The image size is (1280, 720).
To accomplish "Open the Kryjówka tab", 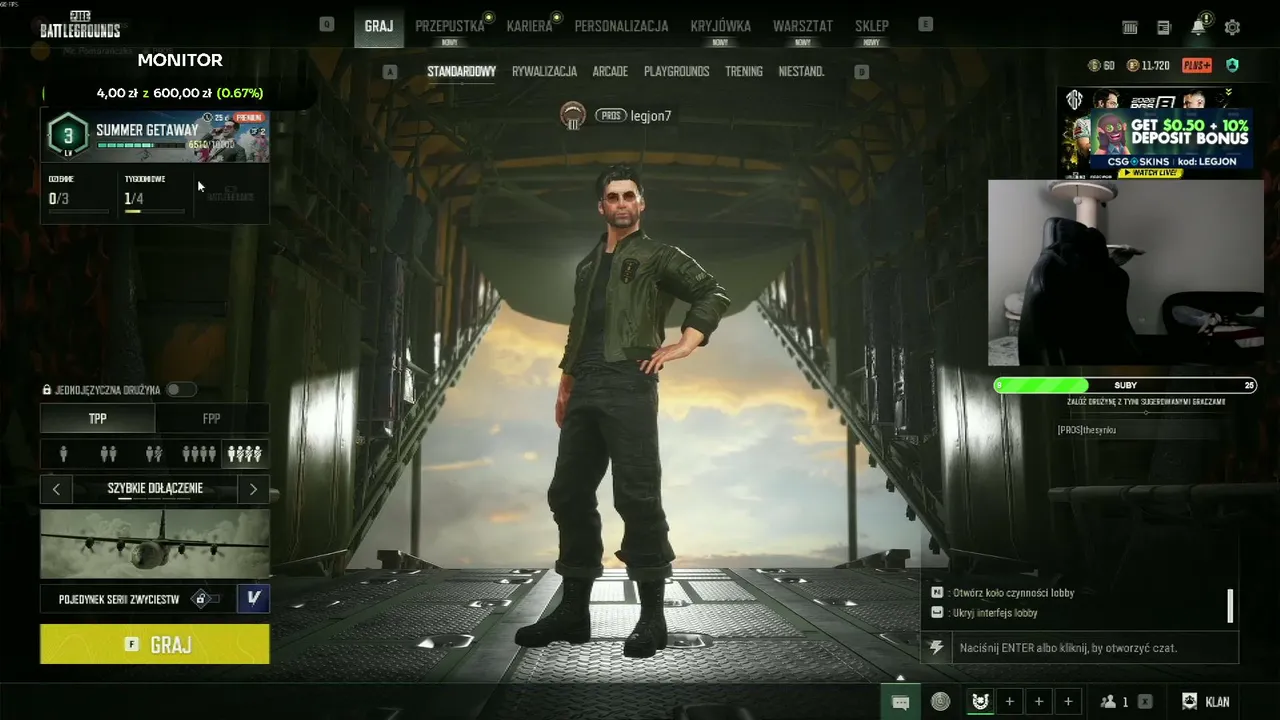I will (x=720, y=26).
